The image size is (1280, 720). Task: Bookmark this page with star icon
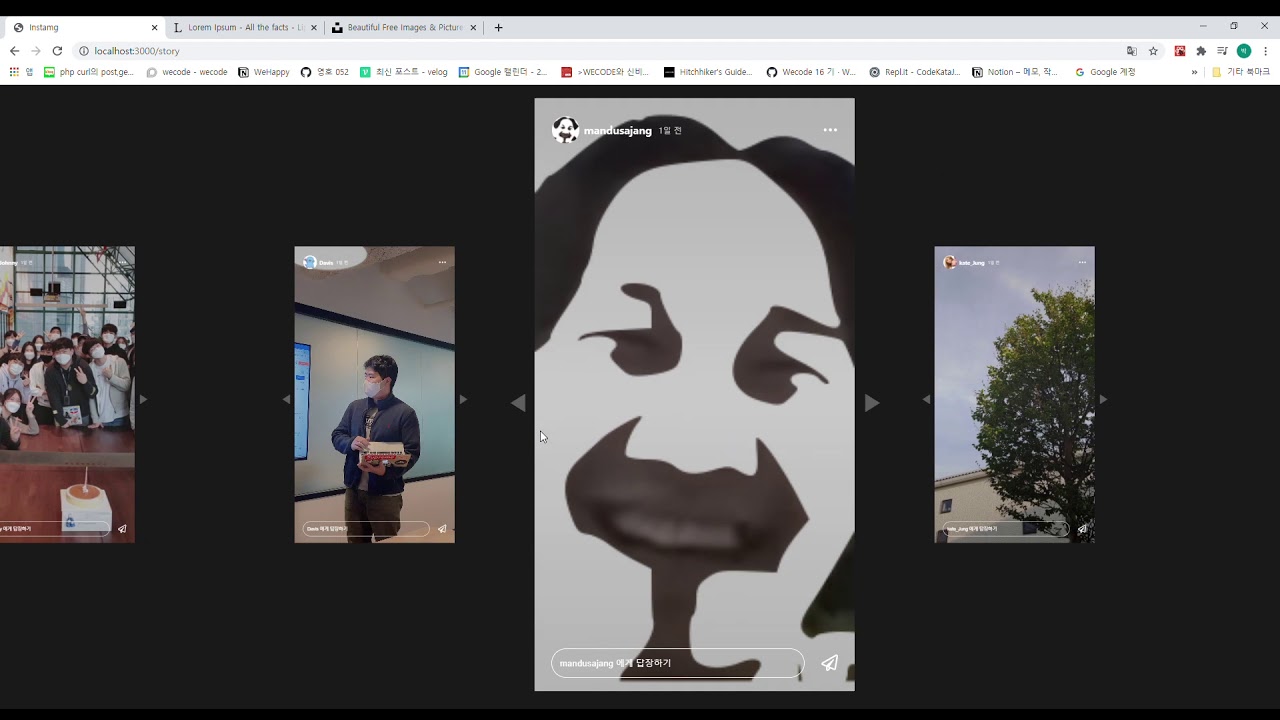pyautogui.click(x=1153, y=51)
